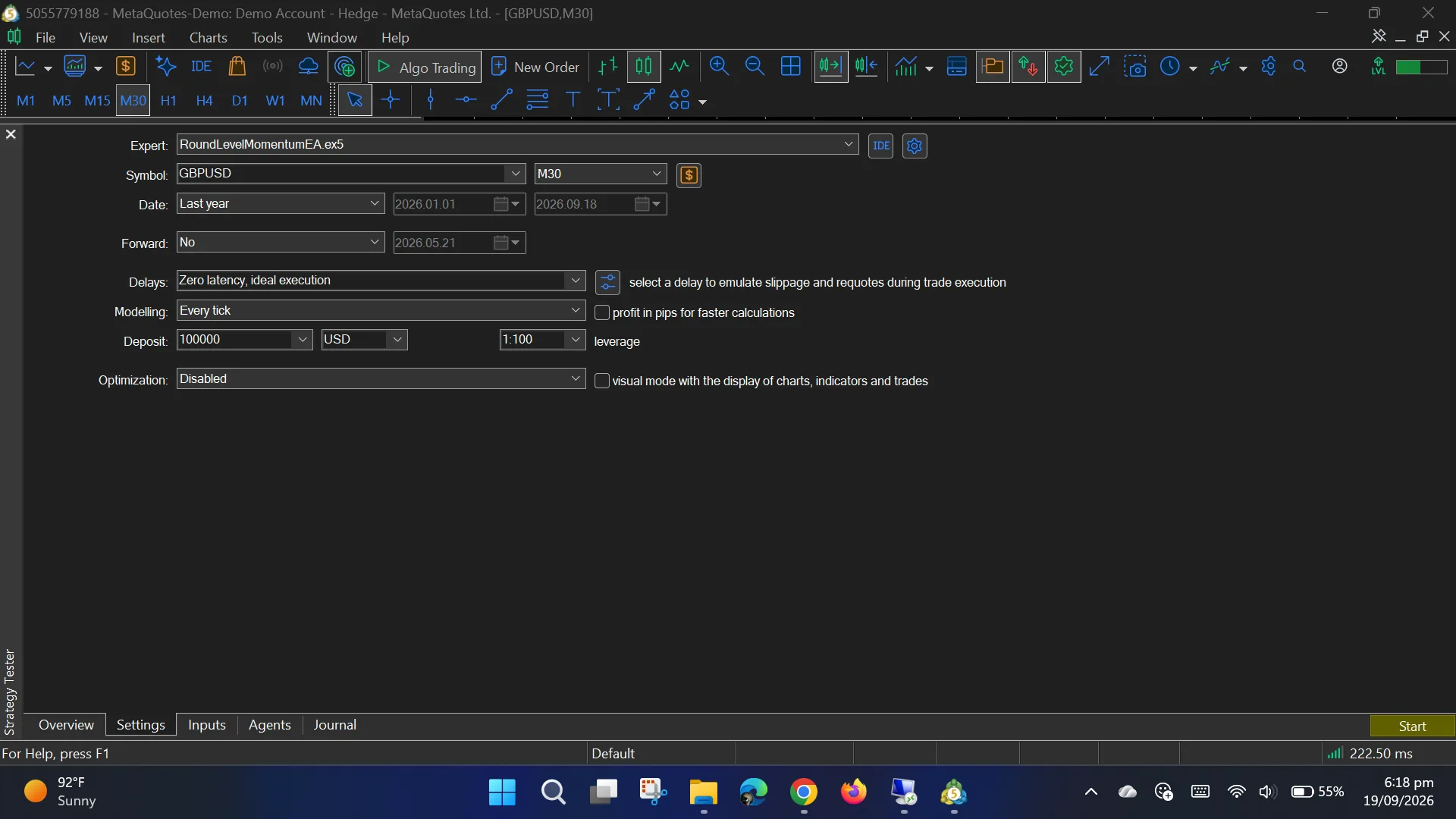The width and height of the screenshot is (1456, 819).
Task: Click the search icon in toolbar
Action: point(1300,67)
